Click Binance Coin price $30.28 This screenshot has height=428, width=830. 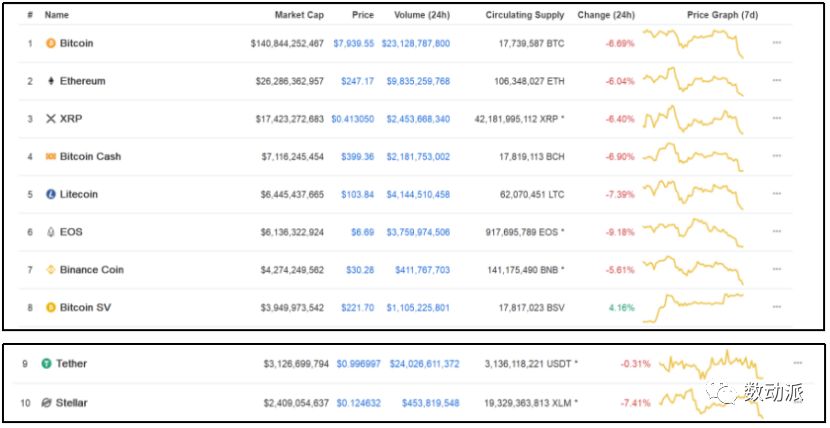point(360,270)
